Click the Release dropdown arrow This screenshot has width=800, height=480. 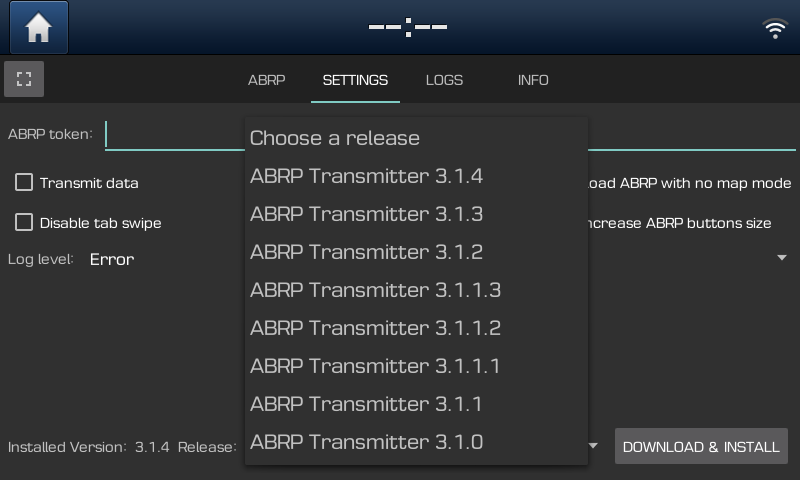tap(593, 446)
